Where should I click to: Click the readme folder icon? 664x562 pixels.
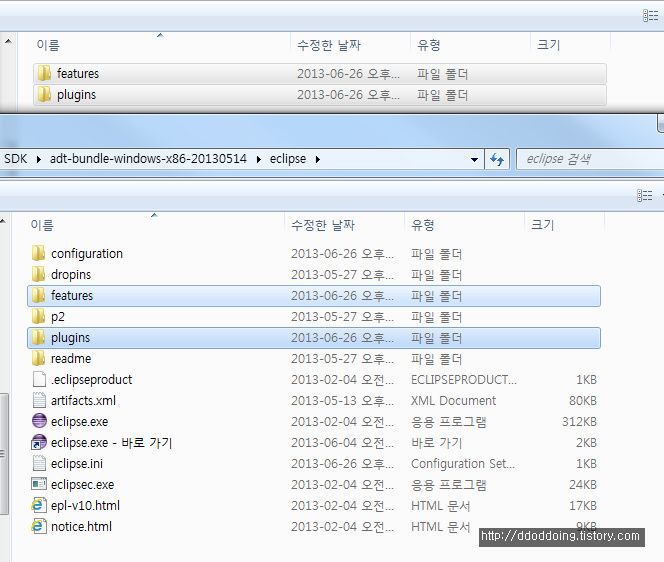point(38,358)
